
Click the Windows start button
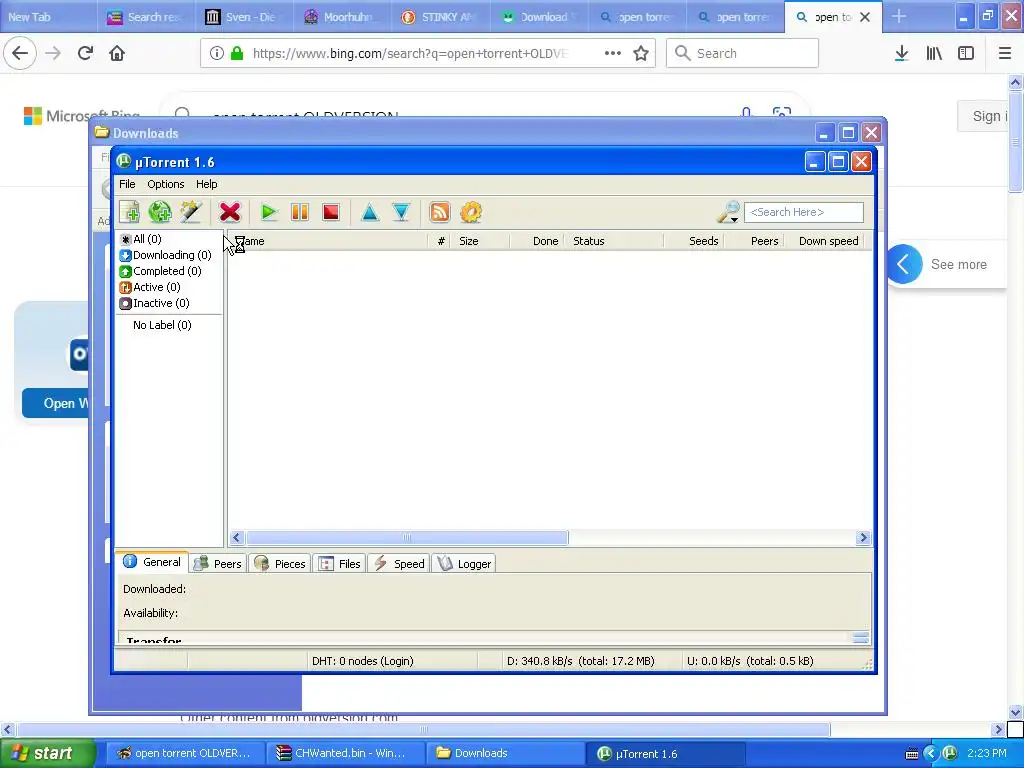46,754
